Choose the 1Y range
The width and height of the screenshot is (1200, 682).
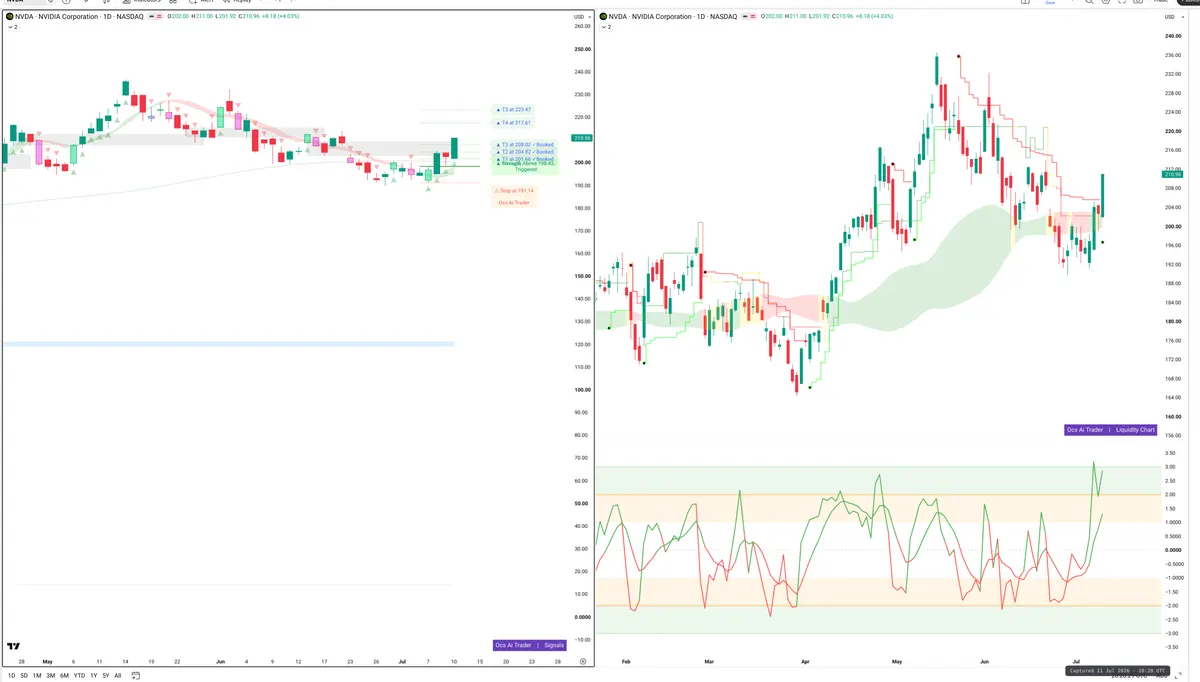coord(93,675)
